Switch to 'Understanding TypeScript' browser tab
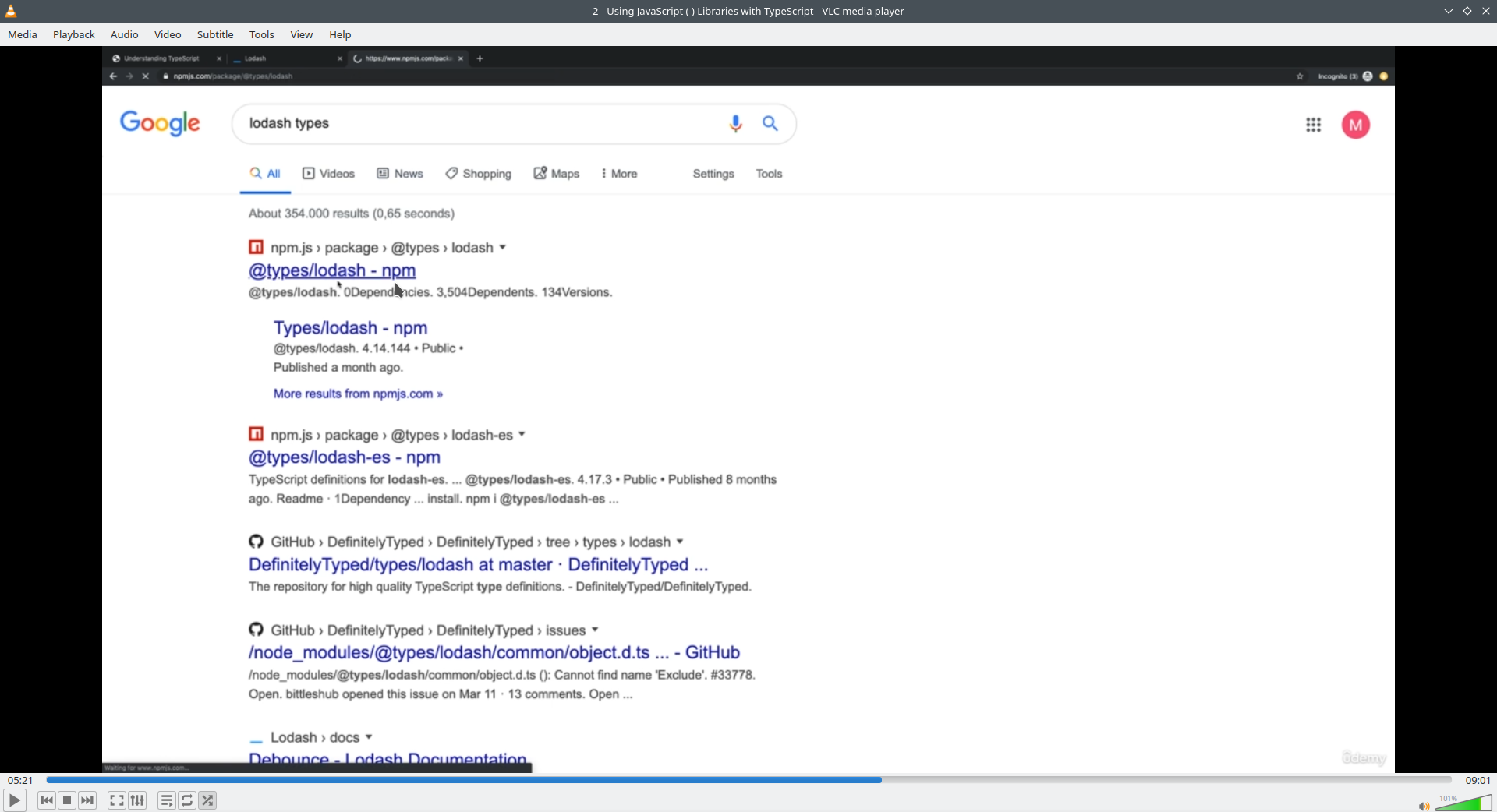 point(161,58)
